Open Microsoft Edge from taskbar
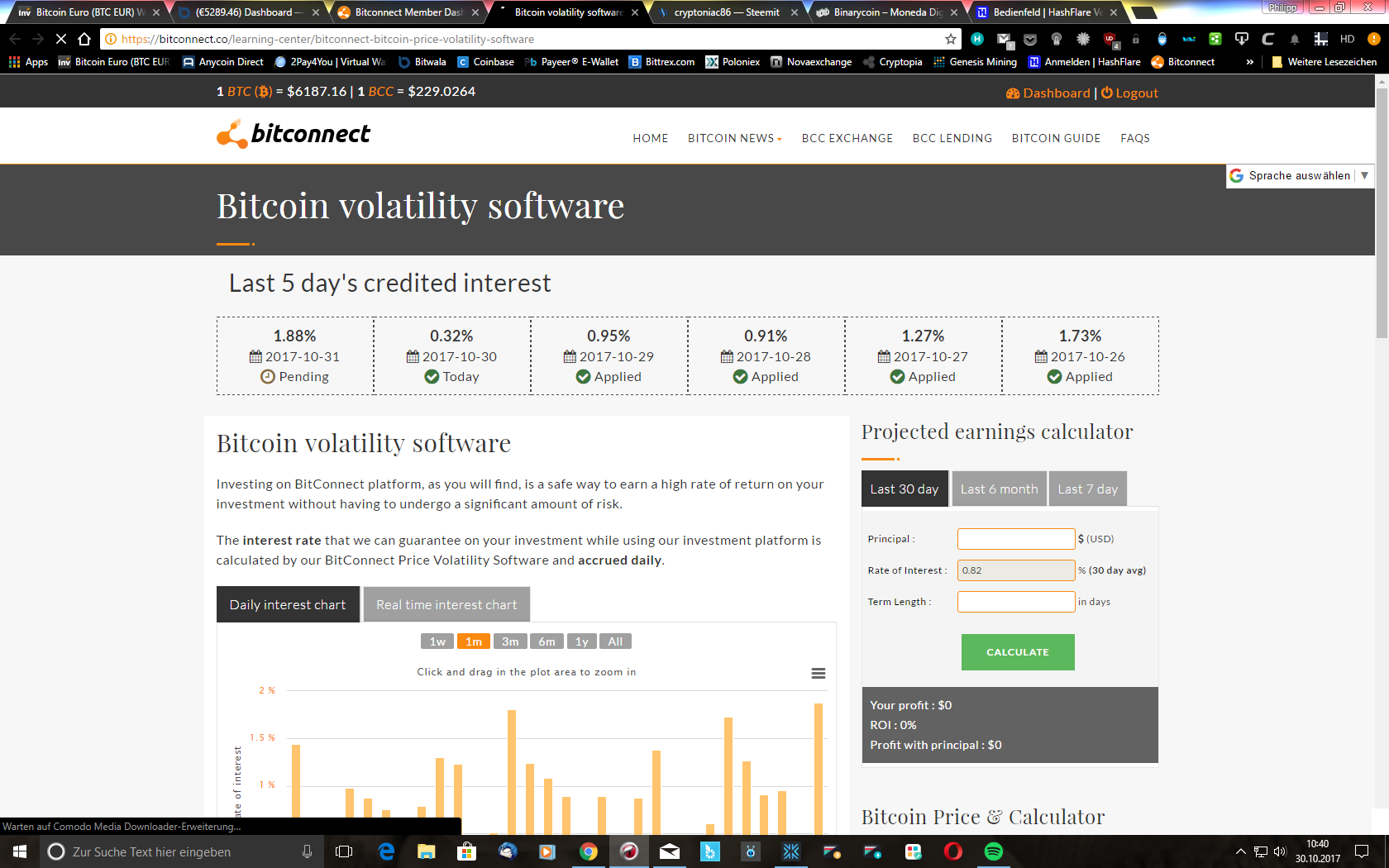Image resolution: width=1389 pixels, height=868 pixels. [386, 851]
